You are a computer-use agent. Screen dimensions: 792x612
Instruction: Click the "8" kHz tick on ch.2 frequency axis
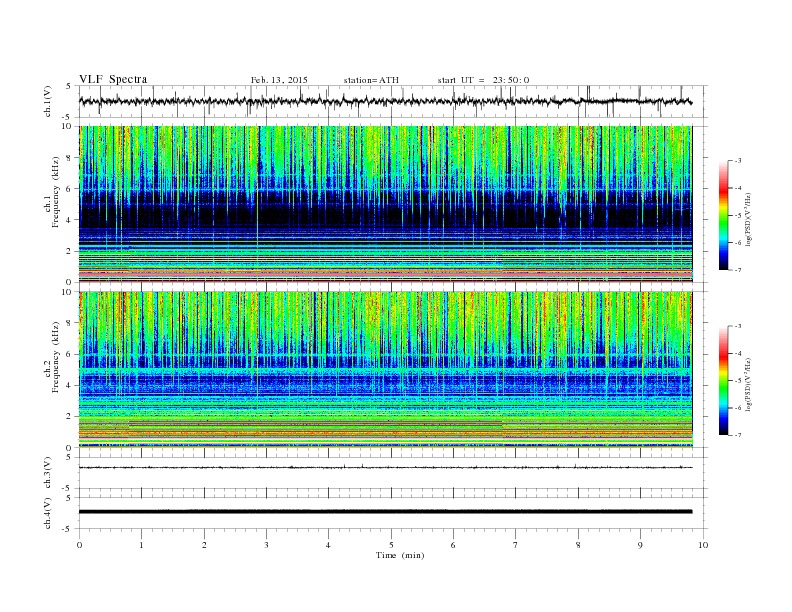tap(70, 323)
